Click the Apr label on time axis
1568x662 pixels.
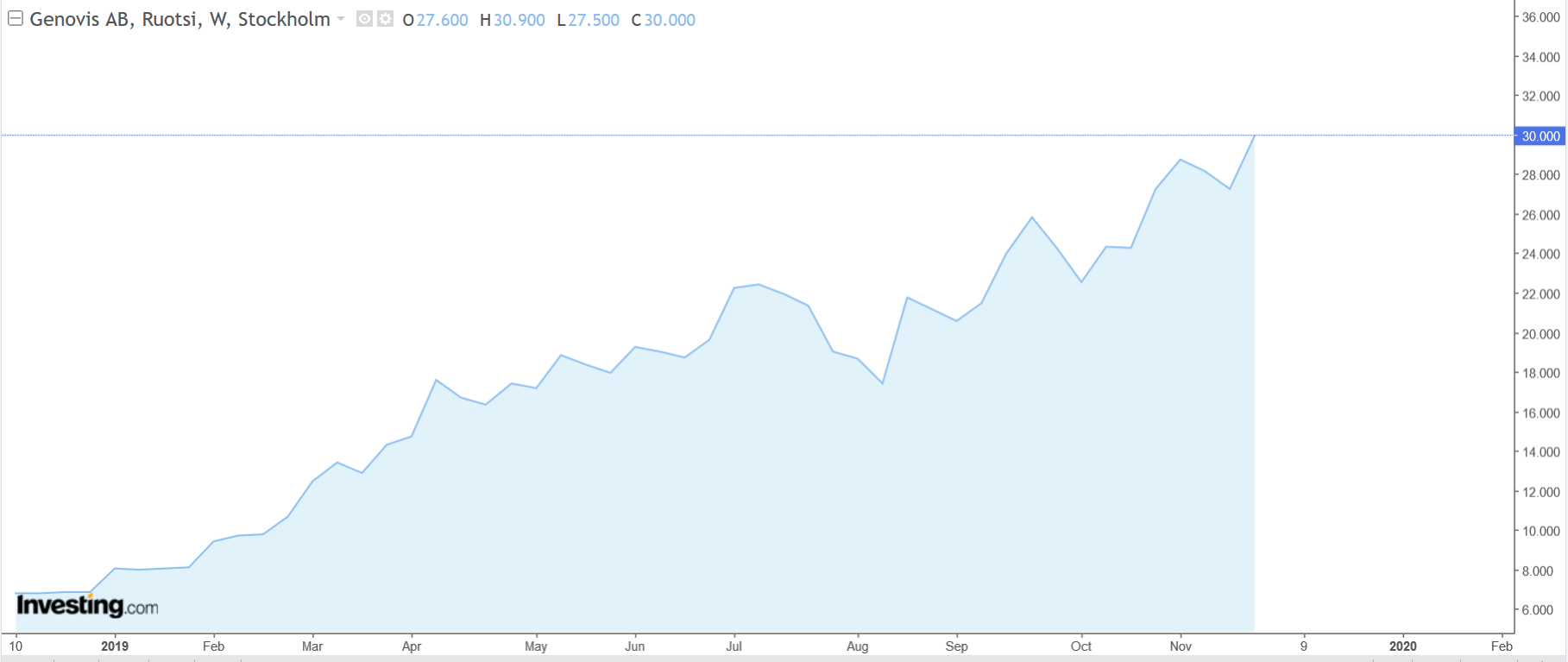coord(412,646)
